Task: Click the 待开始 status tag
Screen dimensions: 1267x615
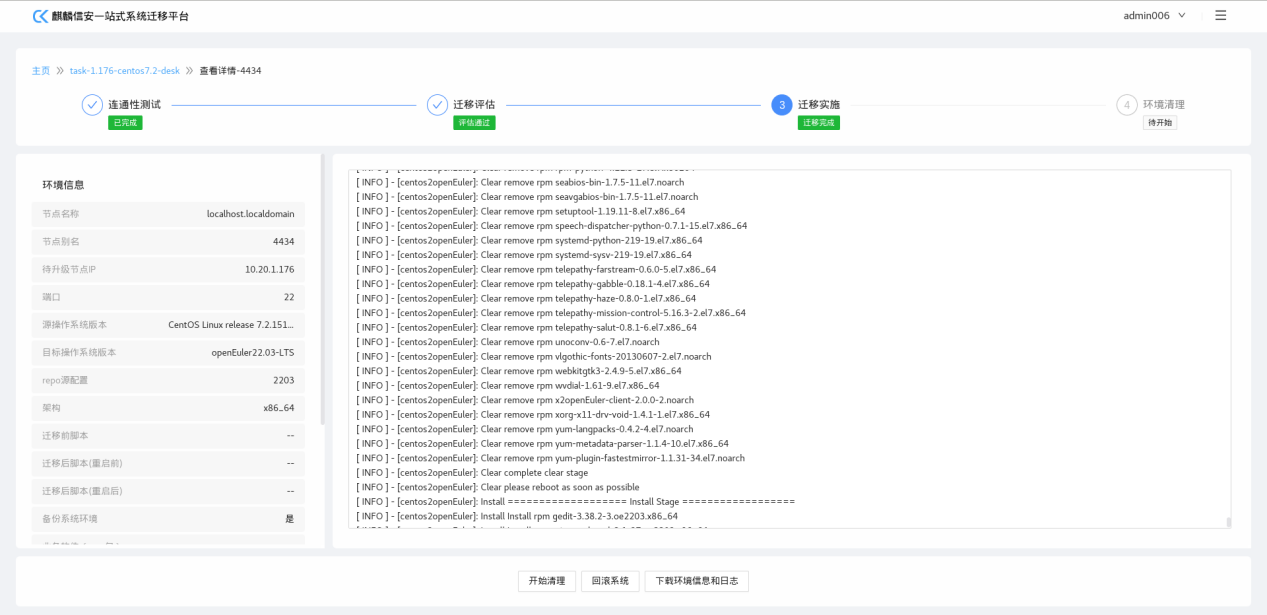Action: pos(1160,123)
